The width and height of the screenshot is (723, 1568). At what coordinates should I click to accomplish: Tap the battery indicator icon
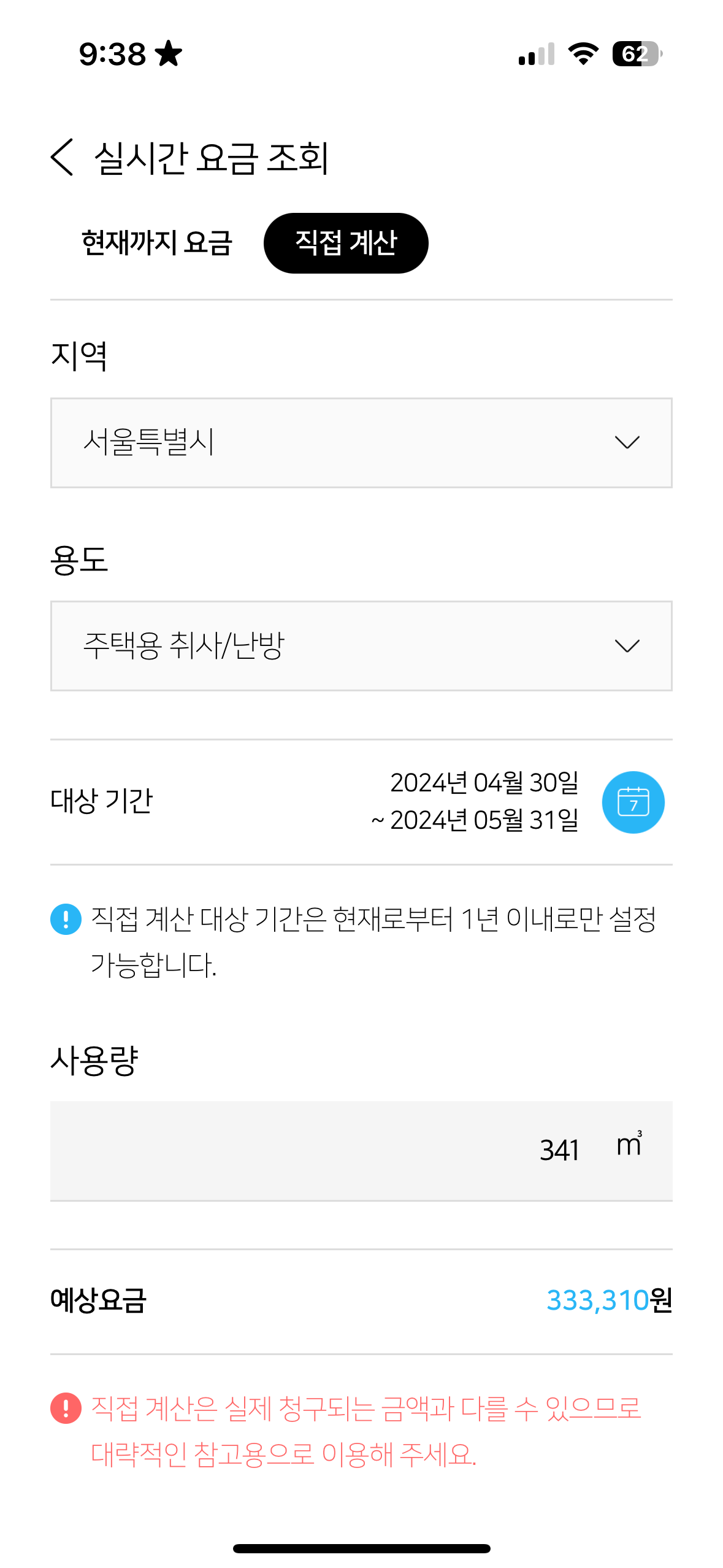tap(637, 54)
